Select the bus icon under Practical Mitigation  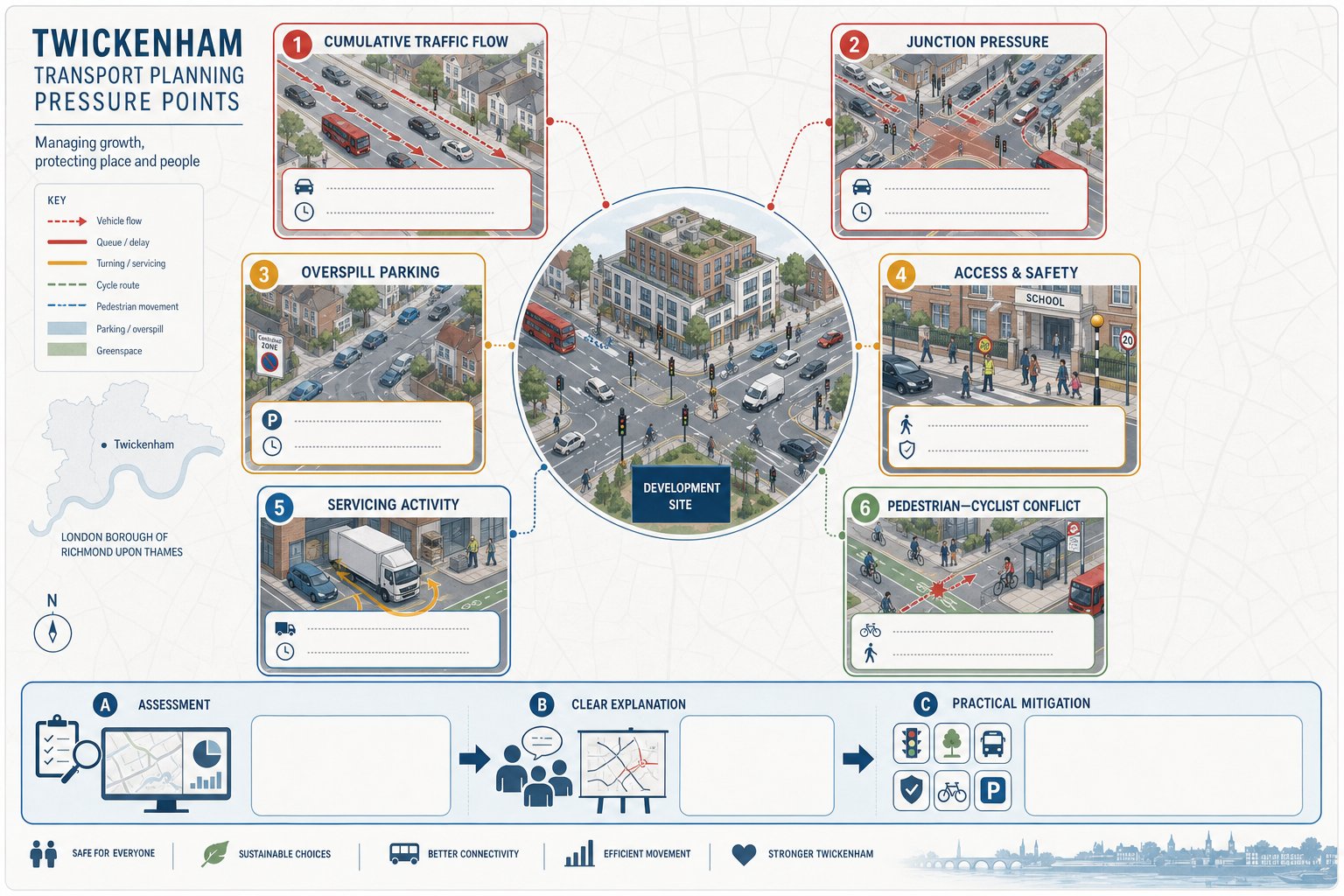993,743
